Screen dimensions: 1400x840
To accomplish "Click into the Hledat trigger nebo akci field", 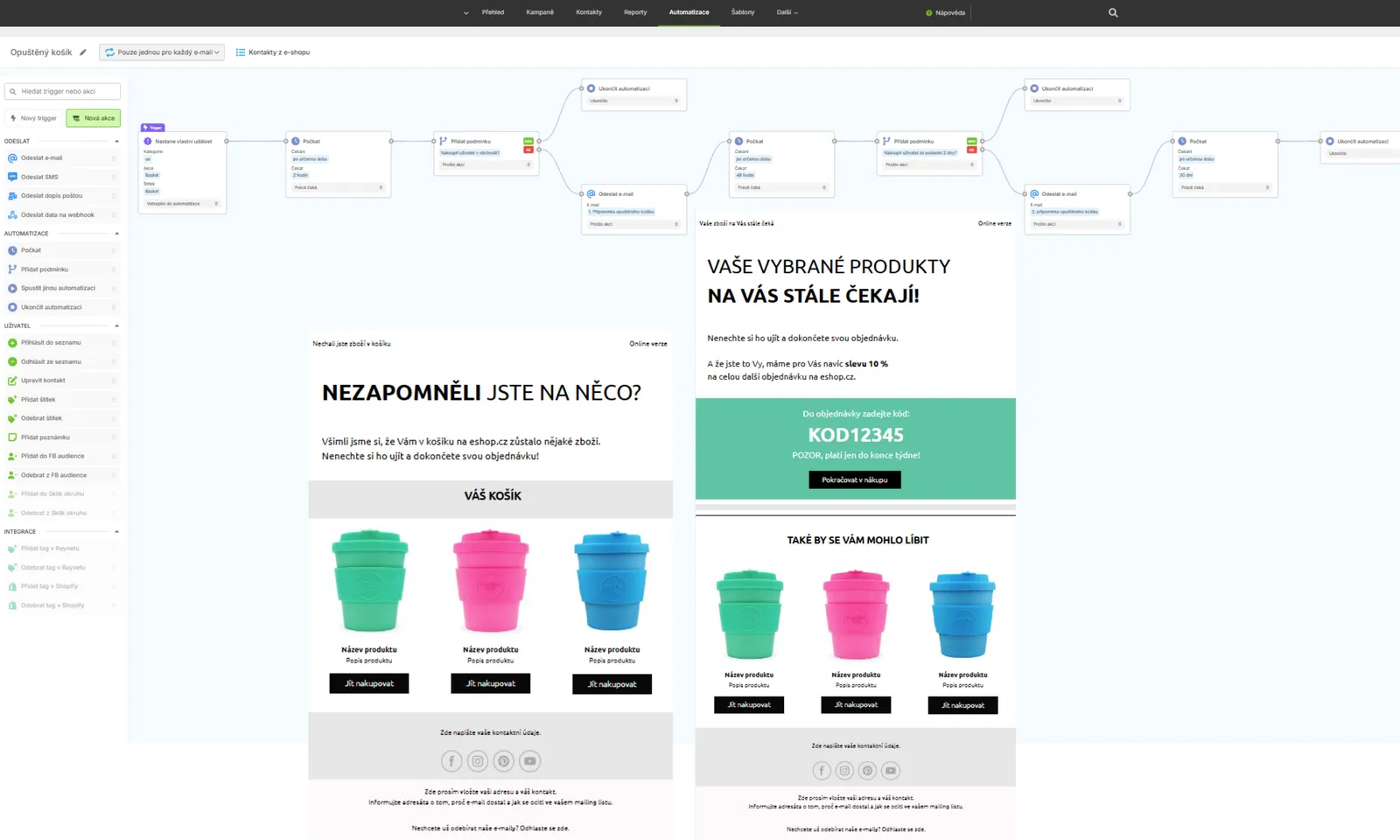I will pos(62,91).
